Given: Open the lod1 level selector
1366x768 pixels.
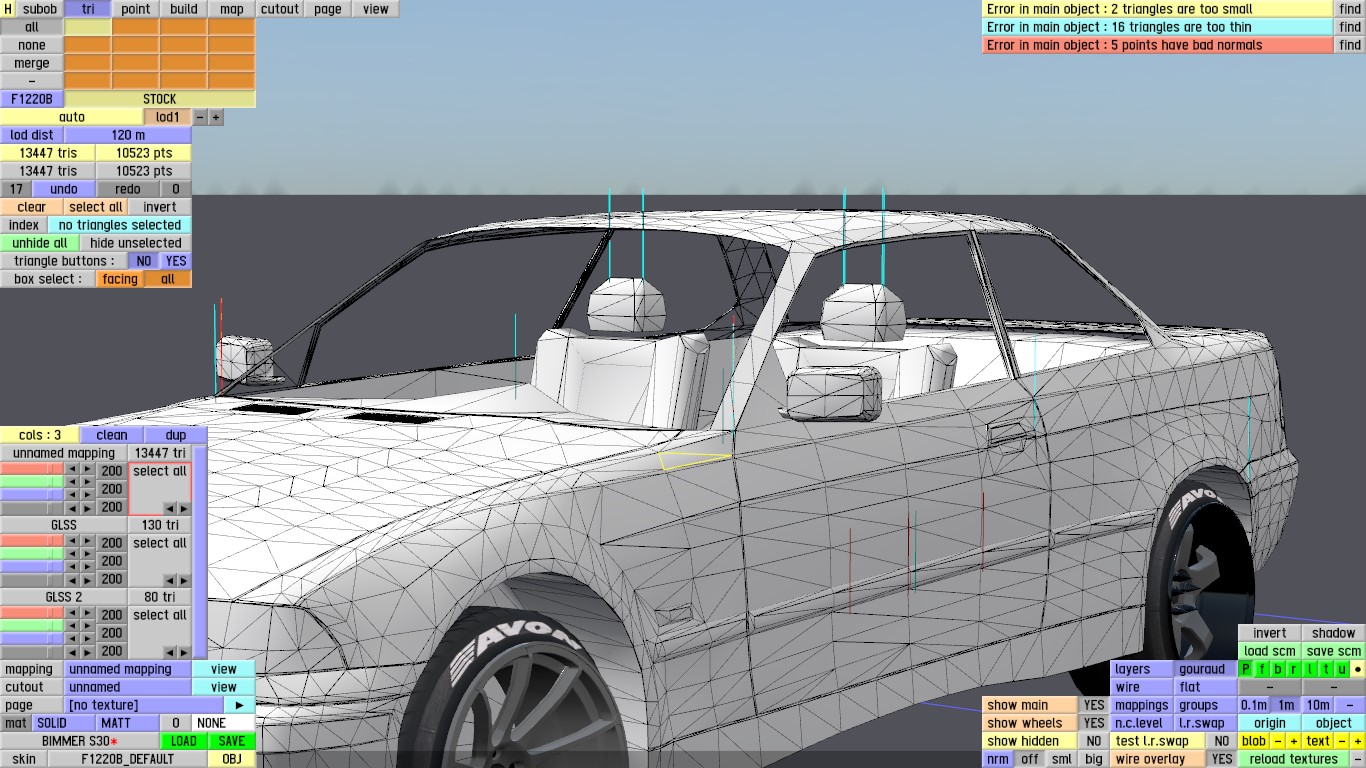Looking at the screenshot, I should tap(168, 117).
